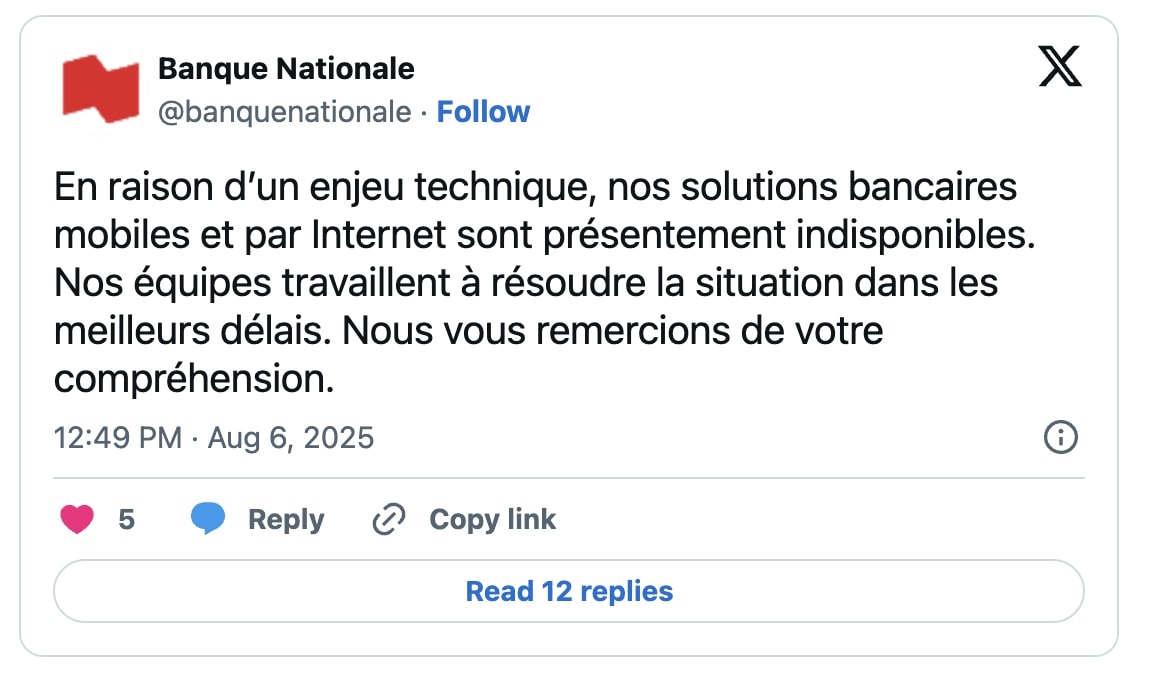This screenshot has width=1158, height=678.
Task: Click the Reply text label
Action: 285,518
